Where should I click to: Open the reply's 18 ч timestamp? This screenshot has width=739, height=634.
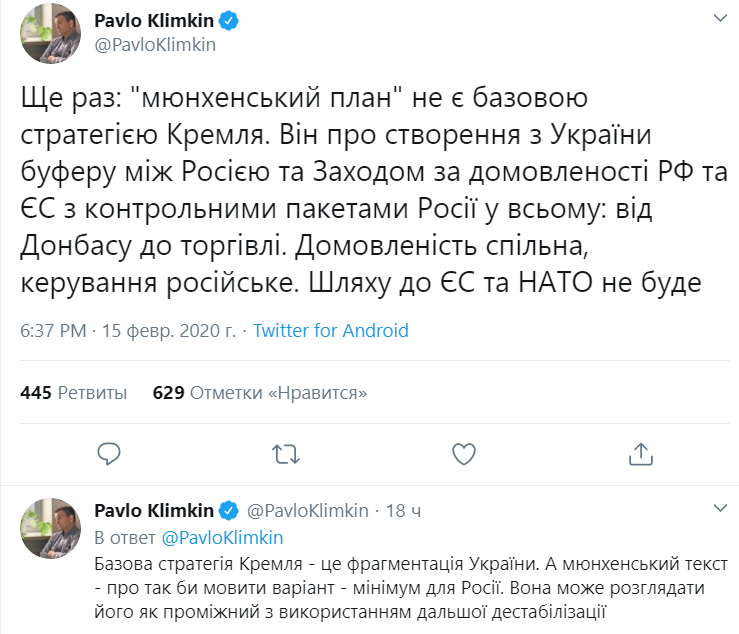tap(402, 511)
